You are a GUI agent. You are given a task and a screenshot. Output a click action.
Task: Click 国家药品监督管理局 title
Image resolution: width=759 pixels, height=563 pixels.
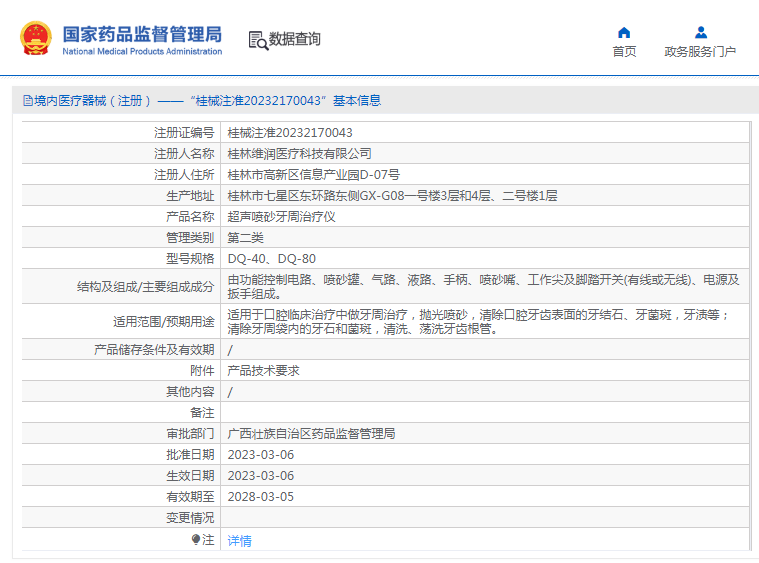tap(142, 34)
